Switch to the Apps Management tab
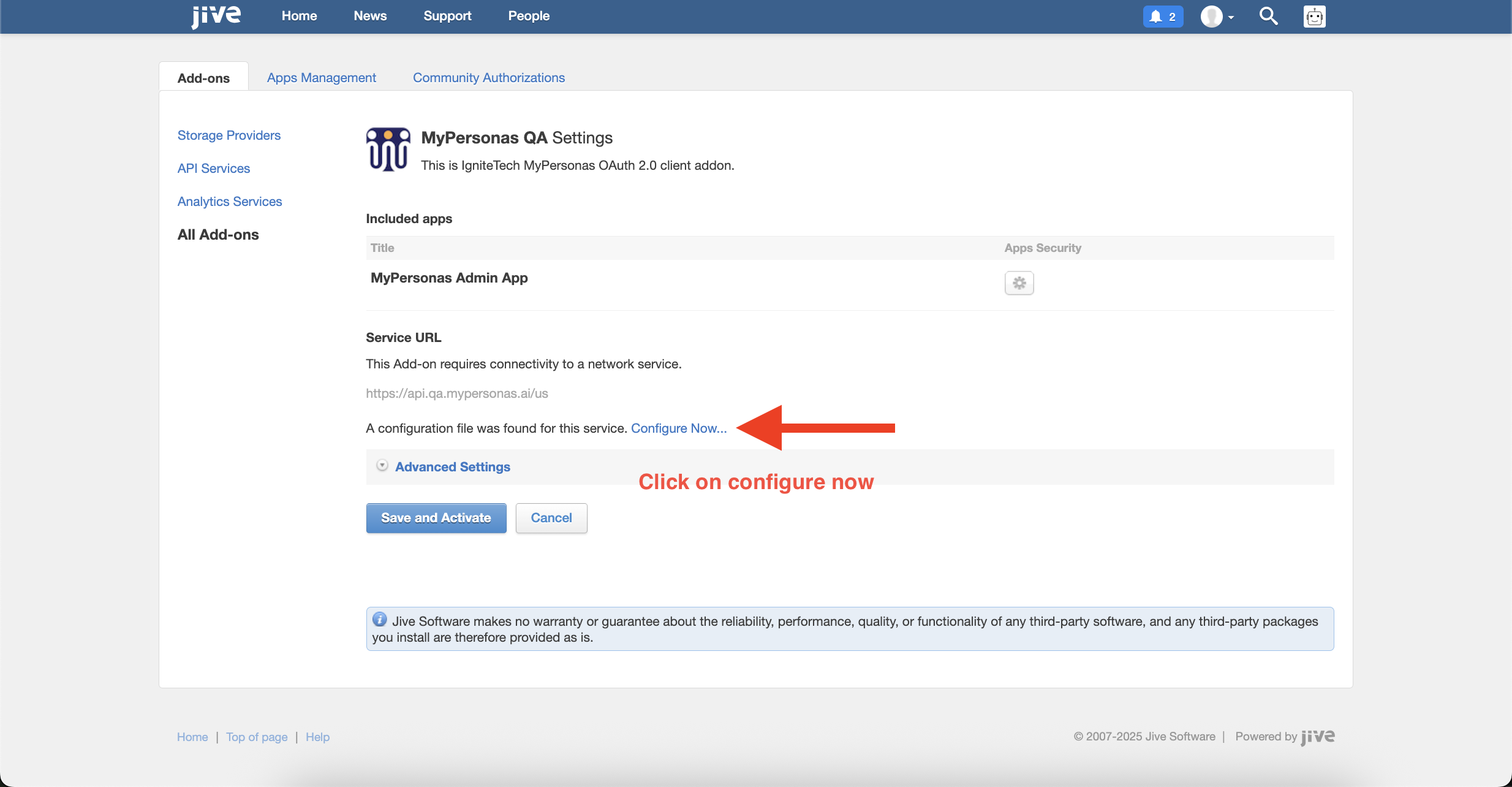The height and width of the screenshot is (787, 1512). pos(321,78)
